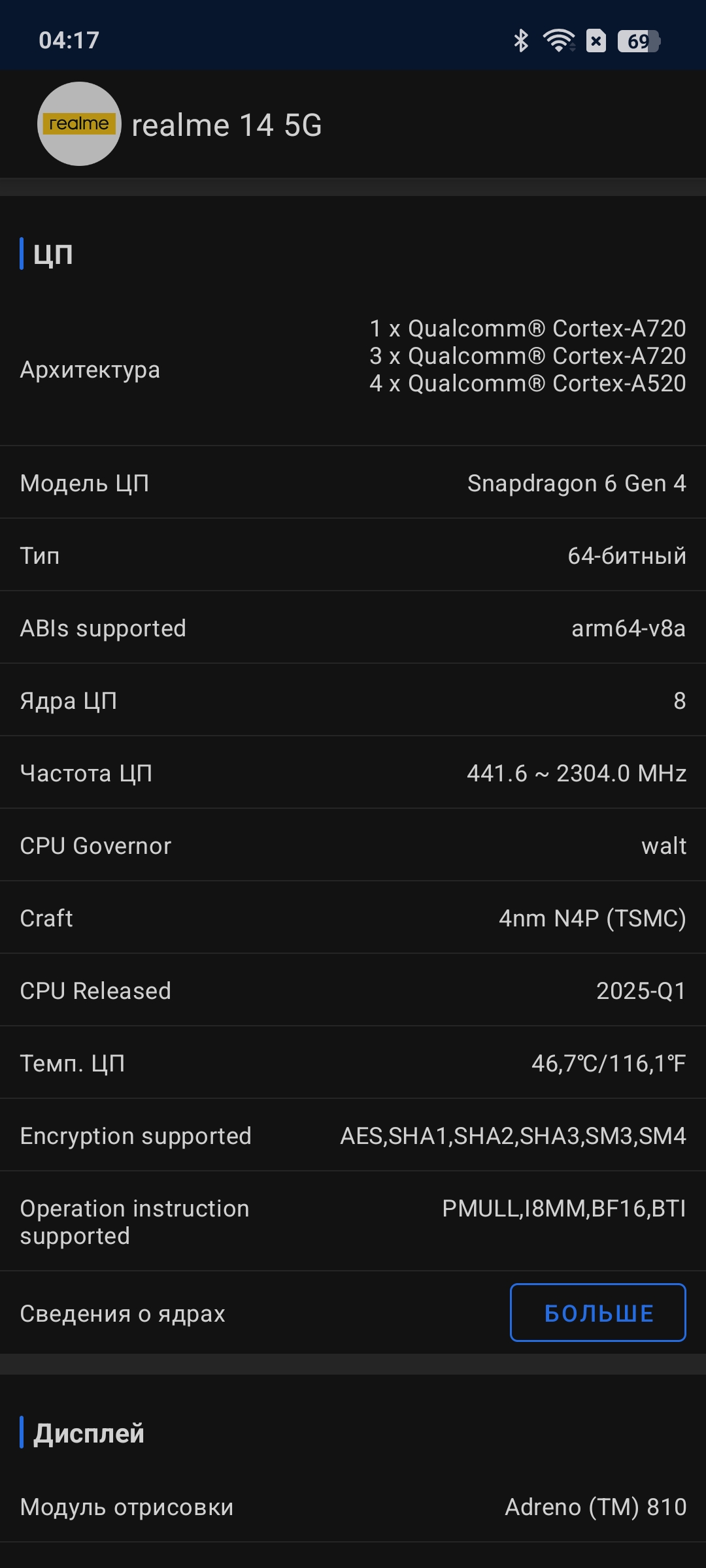Tap the Темп. ЦП temperature row

[353, 1063]
